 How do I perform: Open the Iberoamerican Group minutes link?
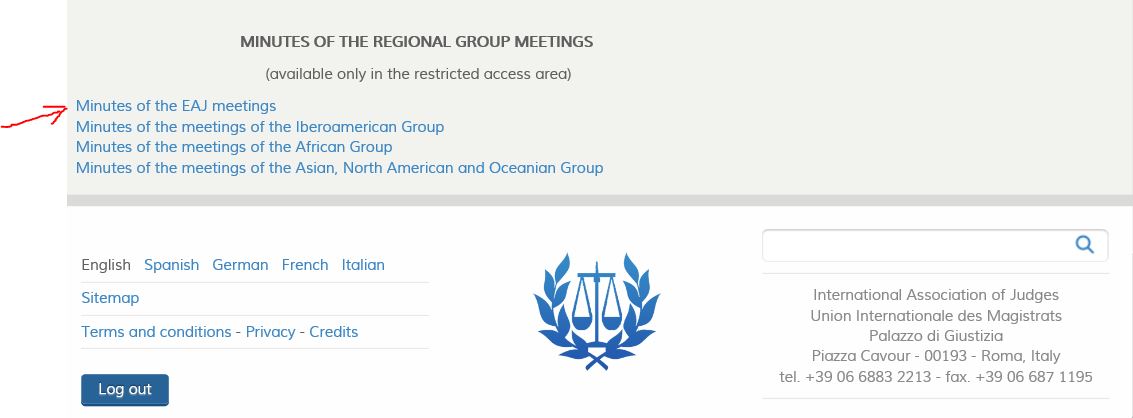259,127
